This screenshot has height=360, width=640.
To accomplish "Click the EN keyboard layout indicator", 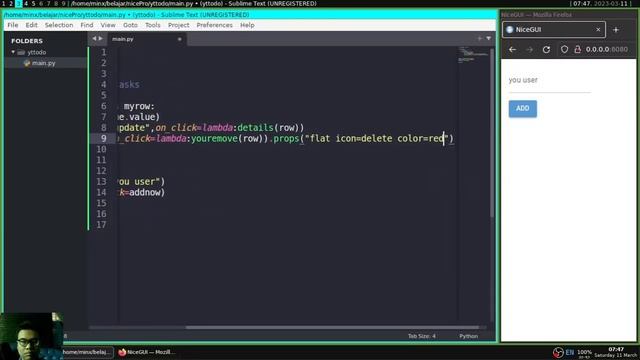I will point(569,352).
